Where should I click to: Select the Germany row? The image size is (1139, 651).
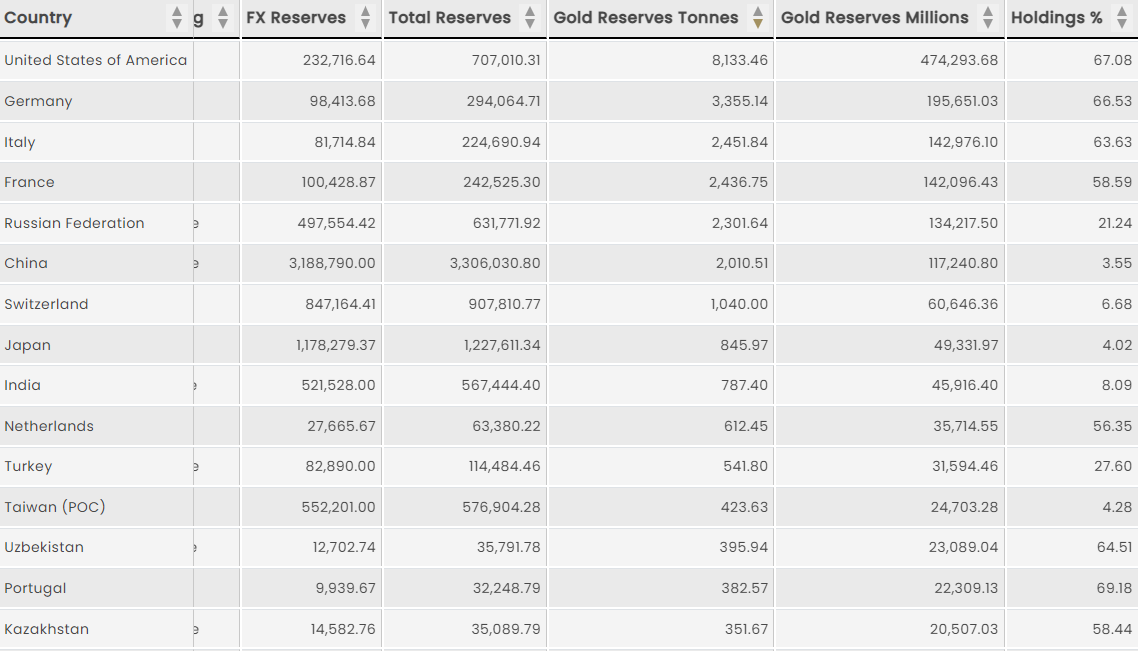(x=570, y=101)
